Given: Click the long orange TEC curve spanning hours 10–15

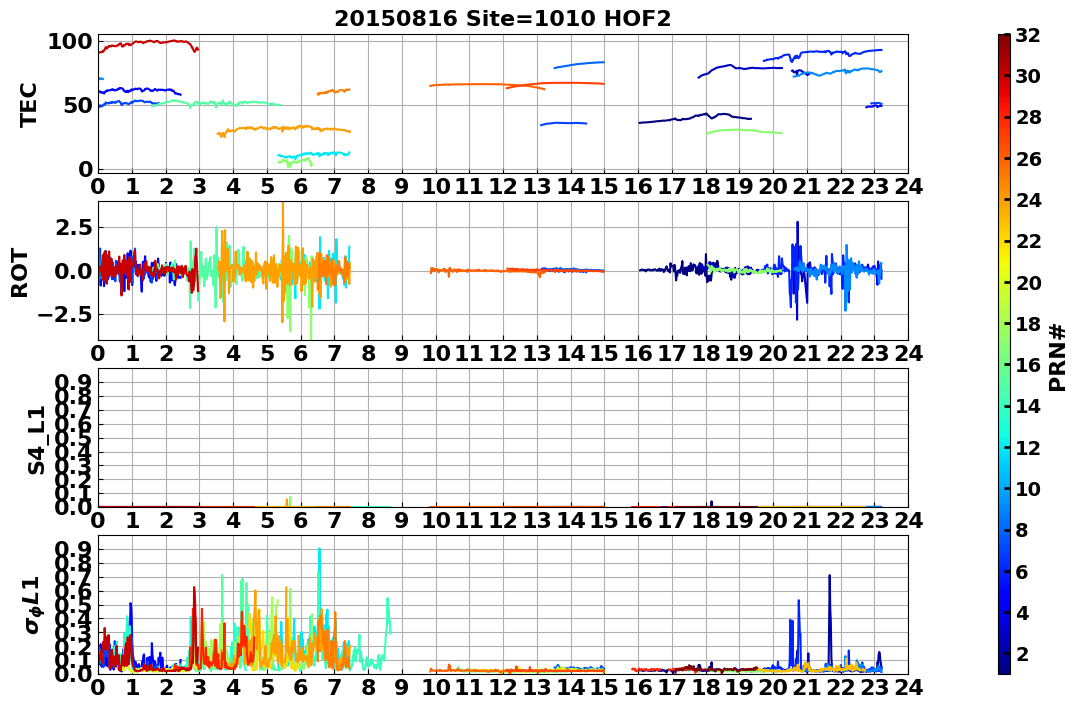Looking at the screenshot, I should point(517,84).
